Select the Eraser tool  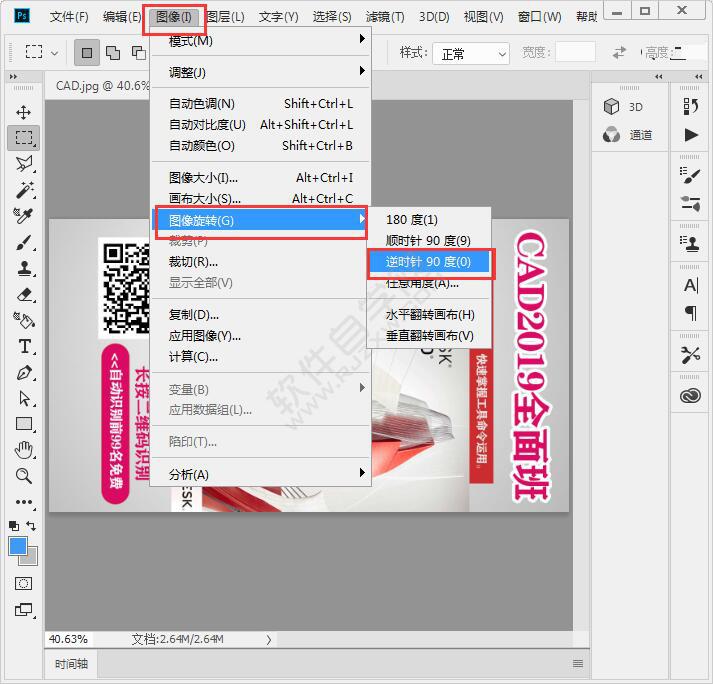24,295
